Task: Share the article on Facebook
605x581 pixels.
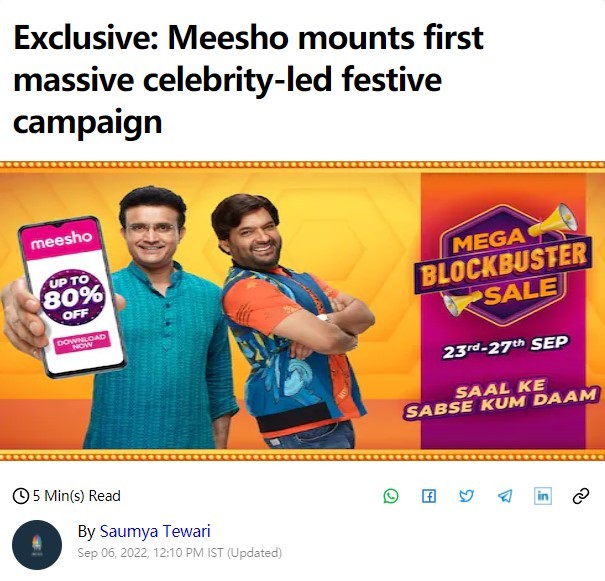Action: [428, 496]
